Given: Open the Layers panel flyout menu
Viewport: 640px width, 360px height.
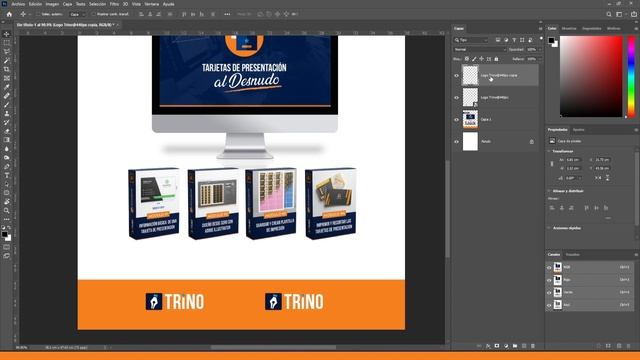Looking at the screenshot, I should pyautogui.click(x=540, y=29).
